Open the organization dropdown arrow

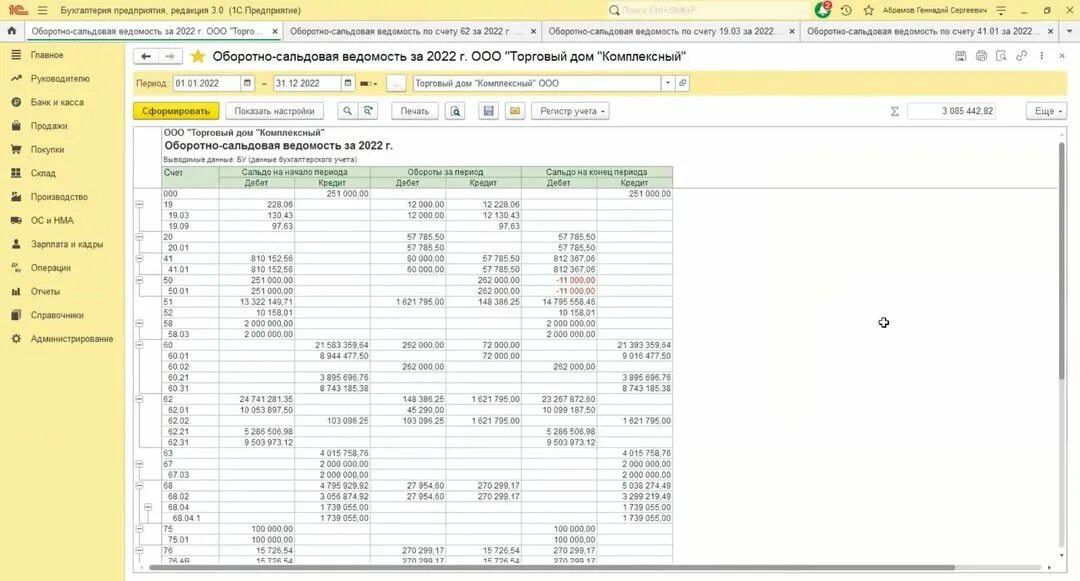[x=667, y=83]
